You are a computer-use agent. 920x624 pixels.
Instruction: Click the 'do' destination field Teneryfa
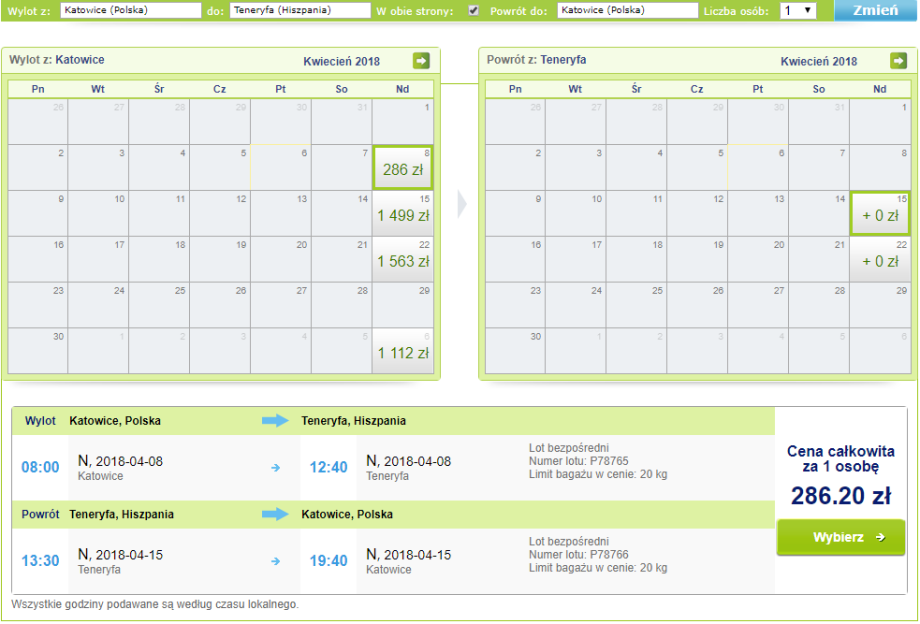(300, 11)
